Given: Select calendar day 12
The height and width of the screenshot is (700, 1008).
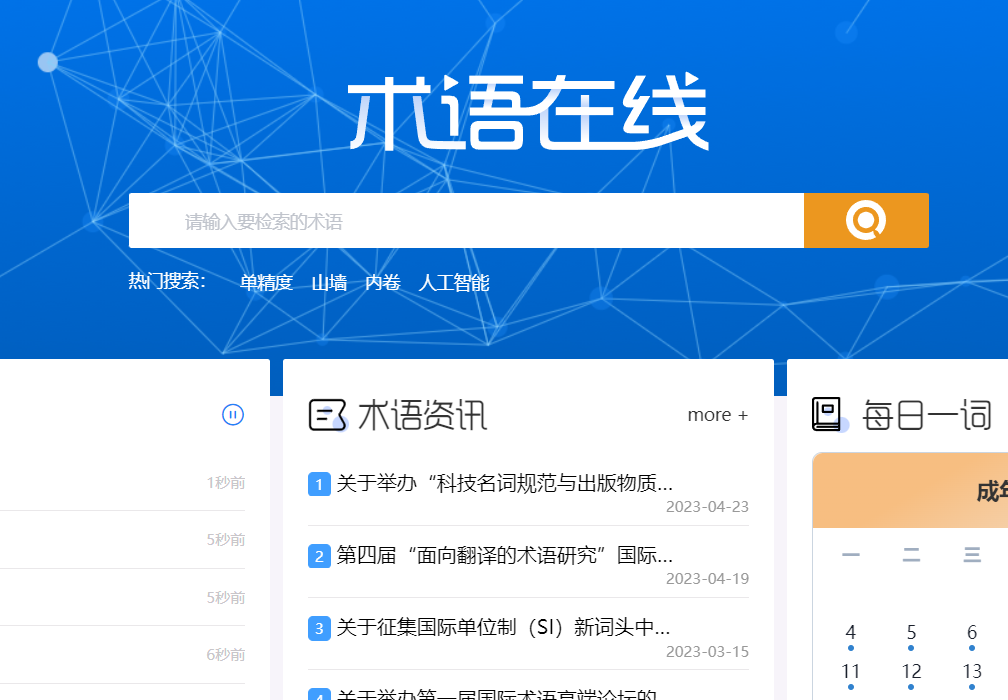Looking at the screenshot, I should [x=911, y=672].
